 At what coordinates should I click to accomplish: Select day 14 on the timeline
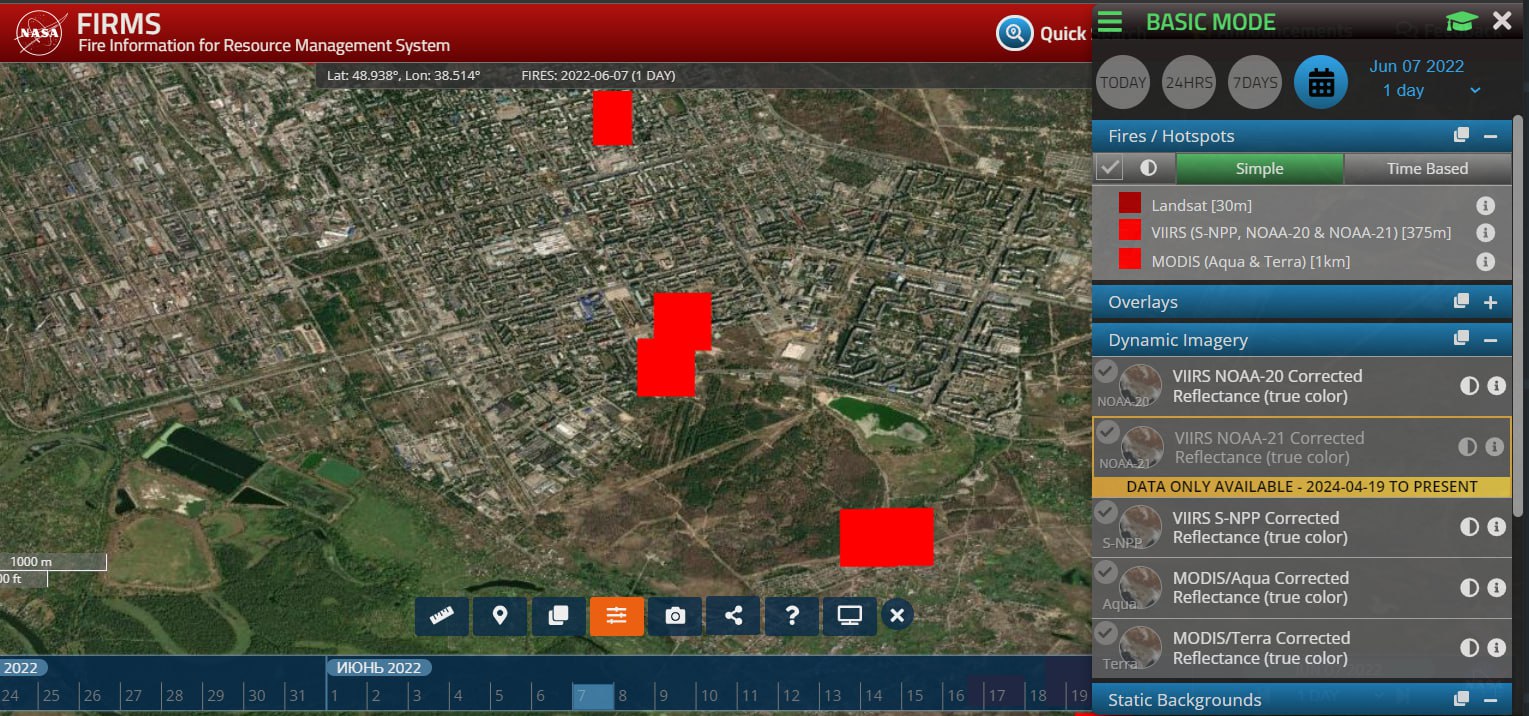pyautogui.click(x=874, y=695)
